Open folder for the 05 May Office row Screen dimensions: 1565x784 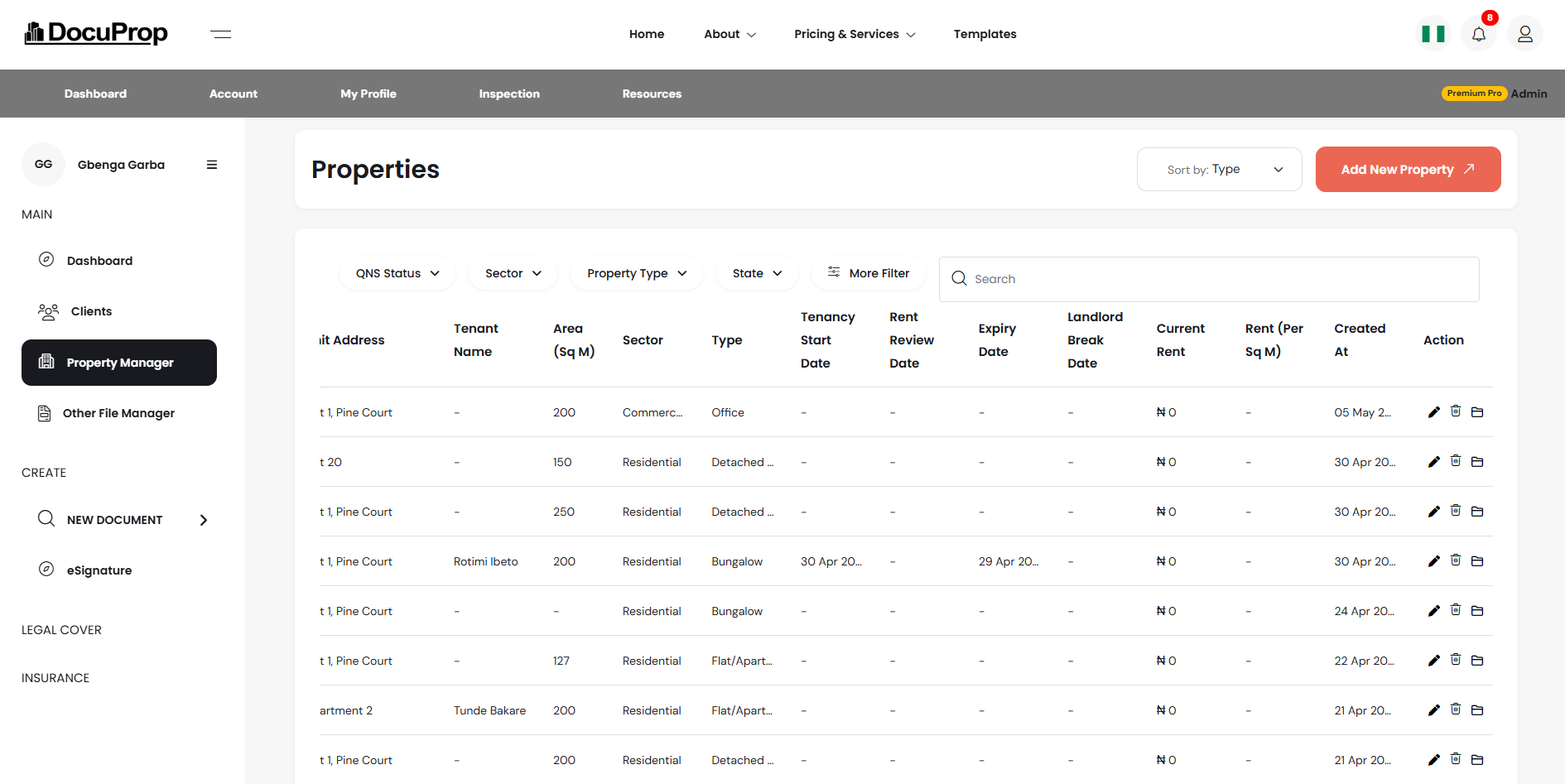tap(1477, 412)
